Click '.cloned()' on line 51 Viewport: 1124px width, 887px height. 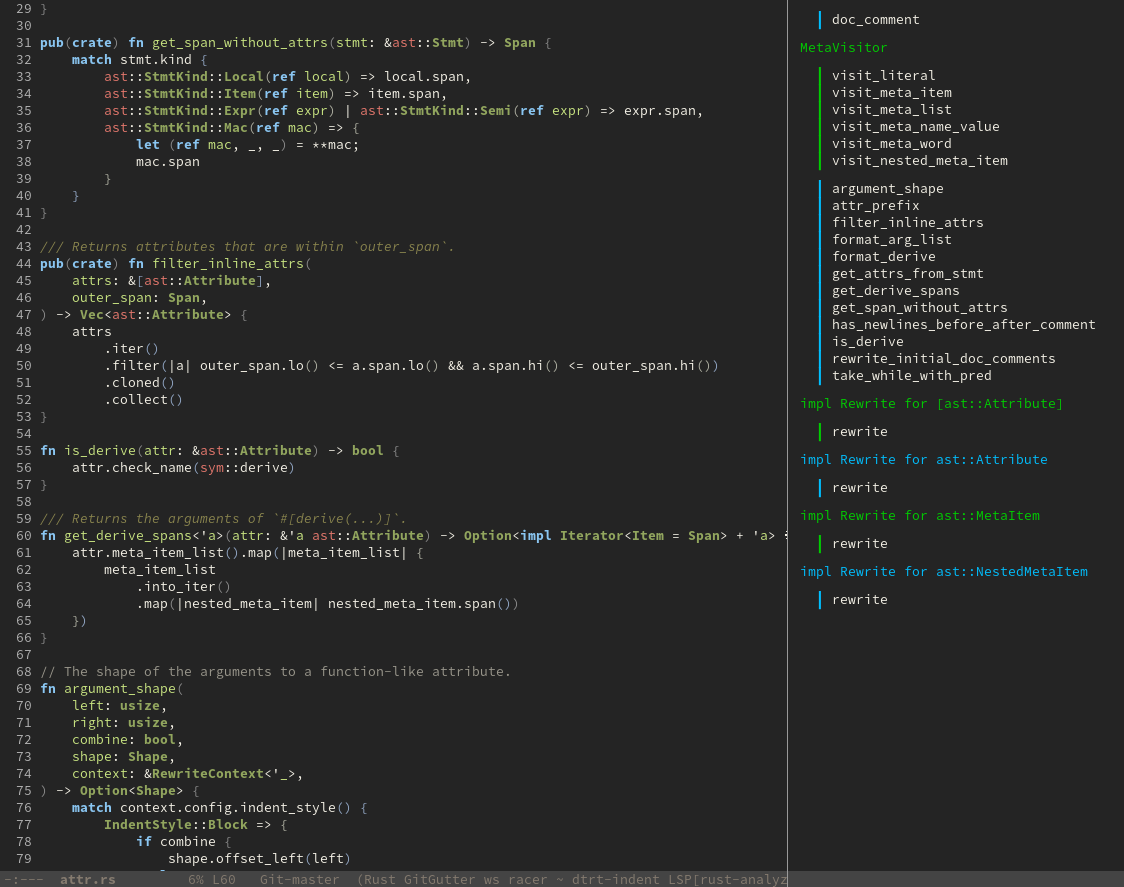pos(140,383)
